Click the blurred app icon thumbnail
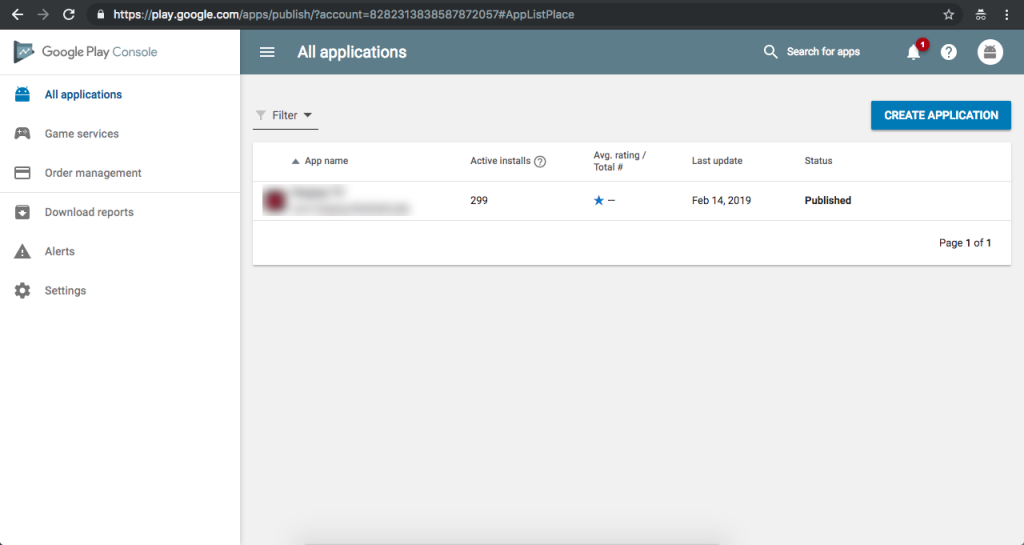 [x=273, y=200]
